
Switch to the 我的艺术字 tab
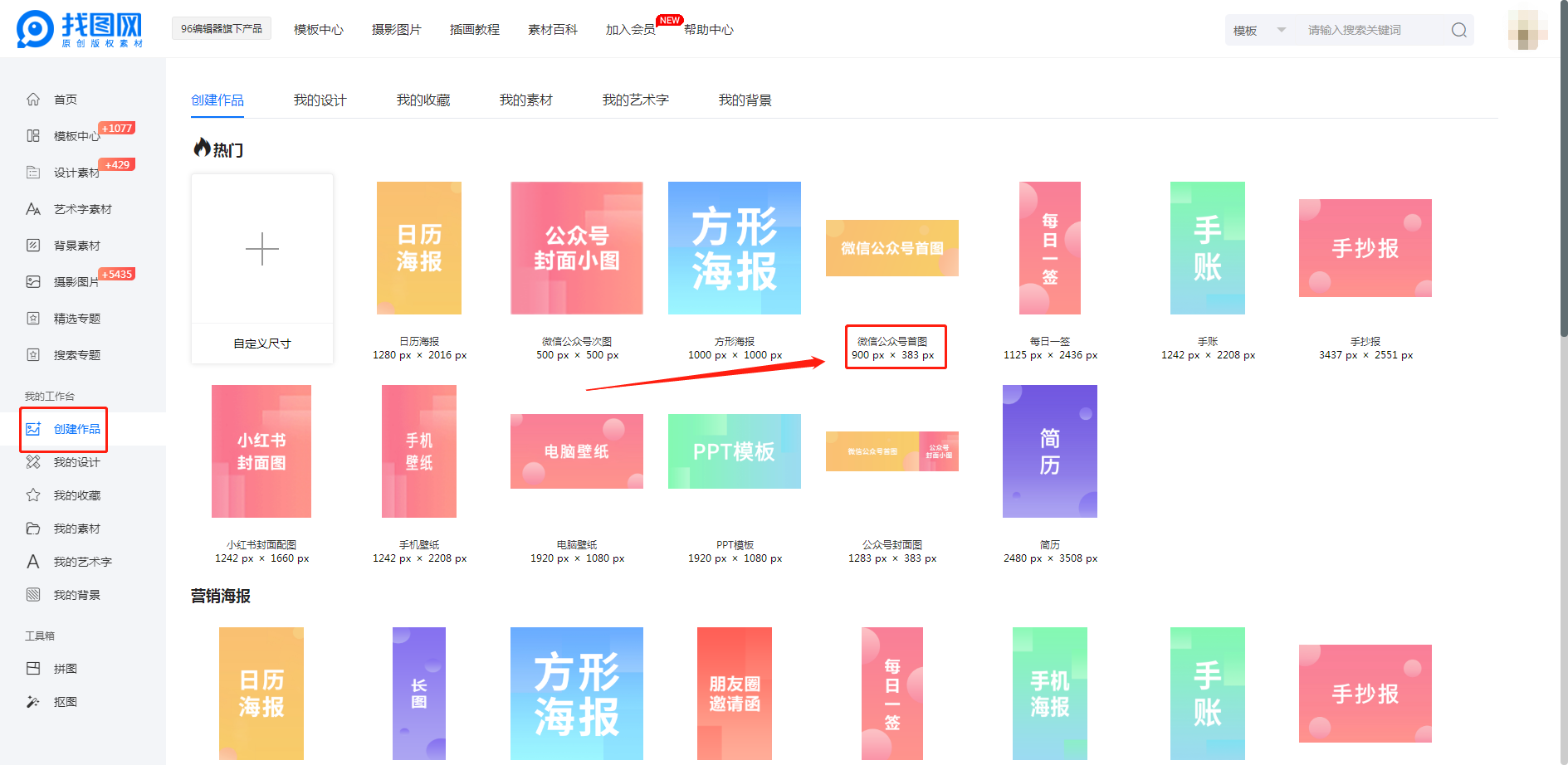pos(635,100)
